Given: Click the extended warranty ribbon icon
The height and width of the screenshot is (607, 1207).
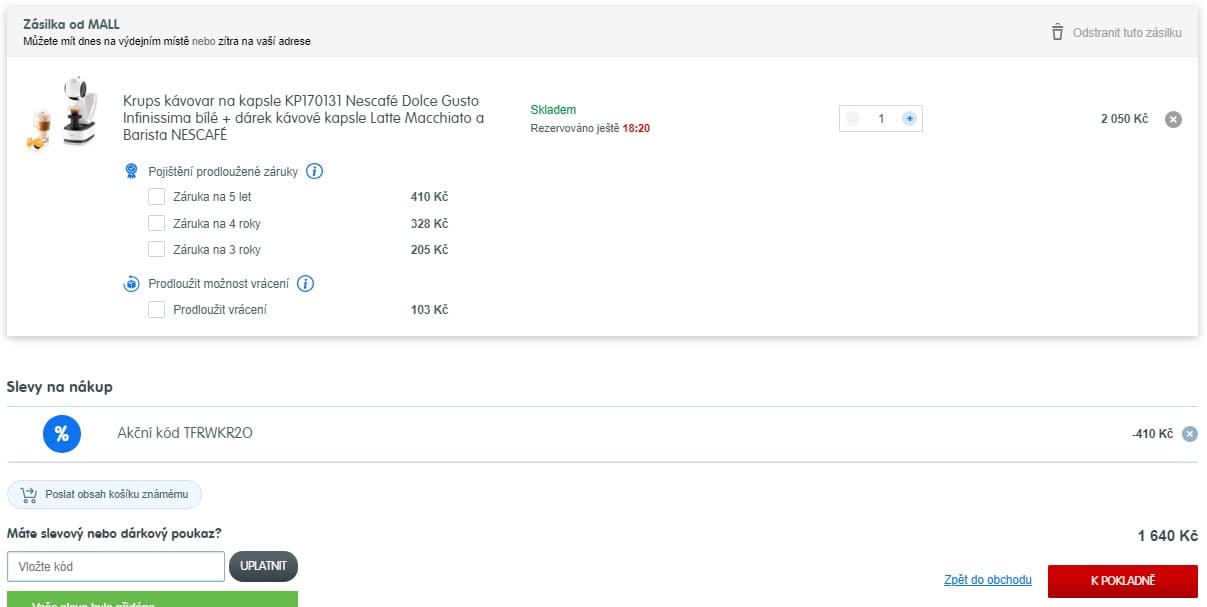Looking at the screenshot, I should (x=131, y=171).
